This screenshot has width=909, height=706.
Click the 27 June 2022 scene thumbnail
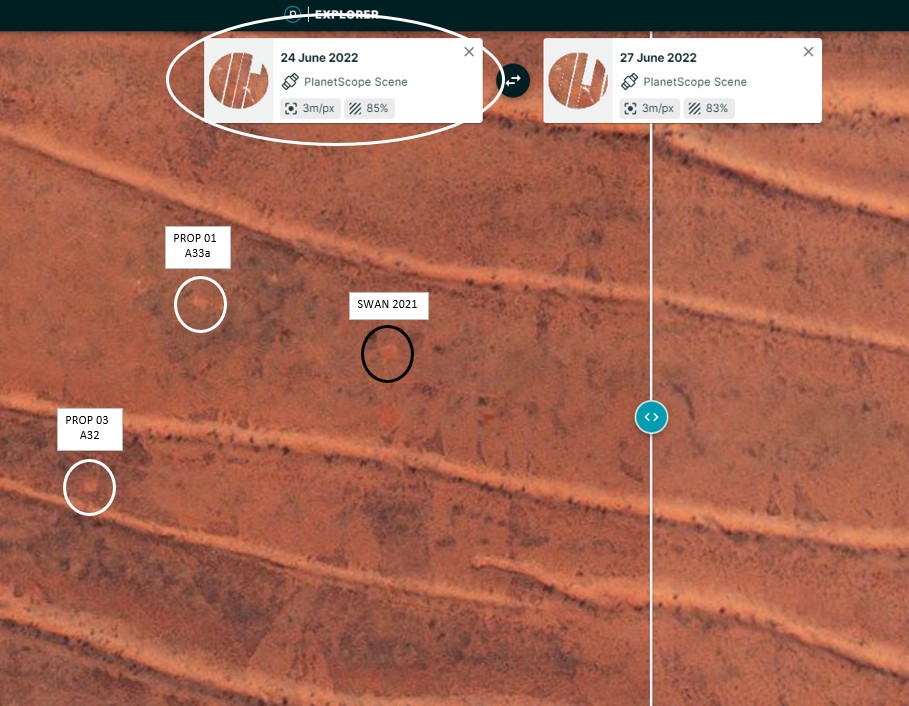(578, 81)
